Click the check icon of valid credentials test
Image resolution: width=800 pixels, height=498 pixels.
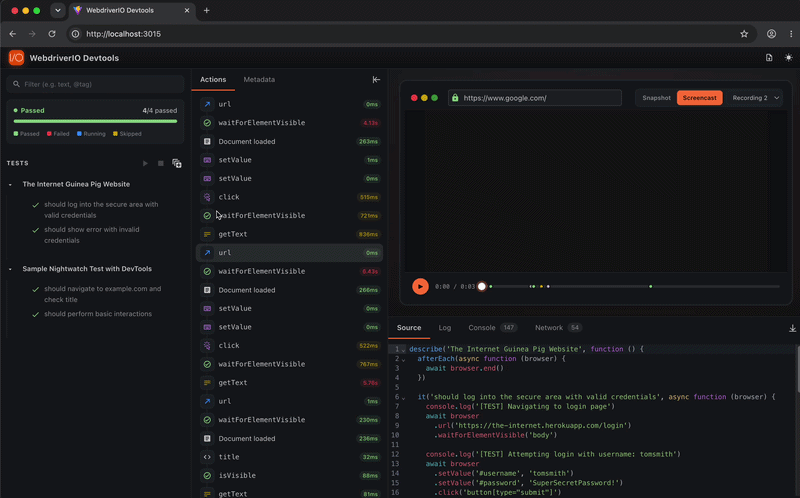point(36,205)
